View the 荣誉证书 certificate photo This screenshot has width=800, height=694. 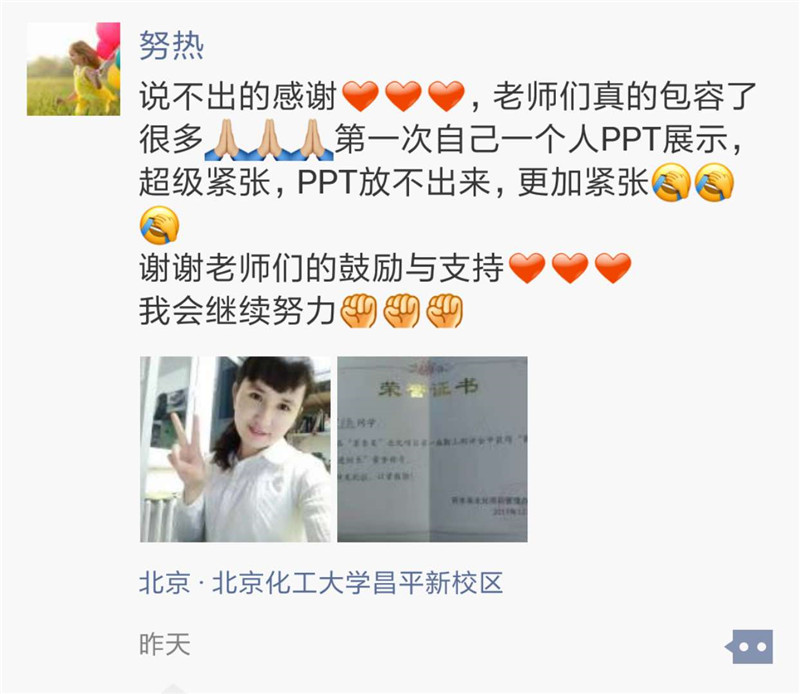(432, 449)
